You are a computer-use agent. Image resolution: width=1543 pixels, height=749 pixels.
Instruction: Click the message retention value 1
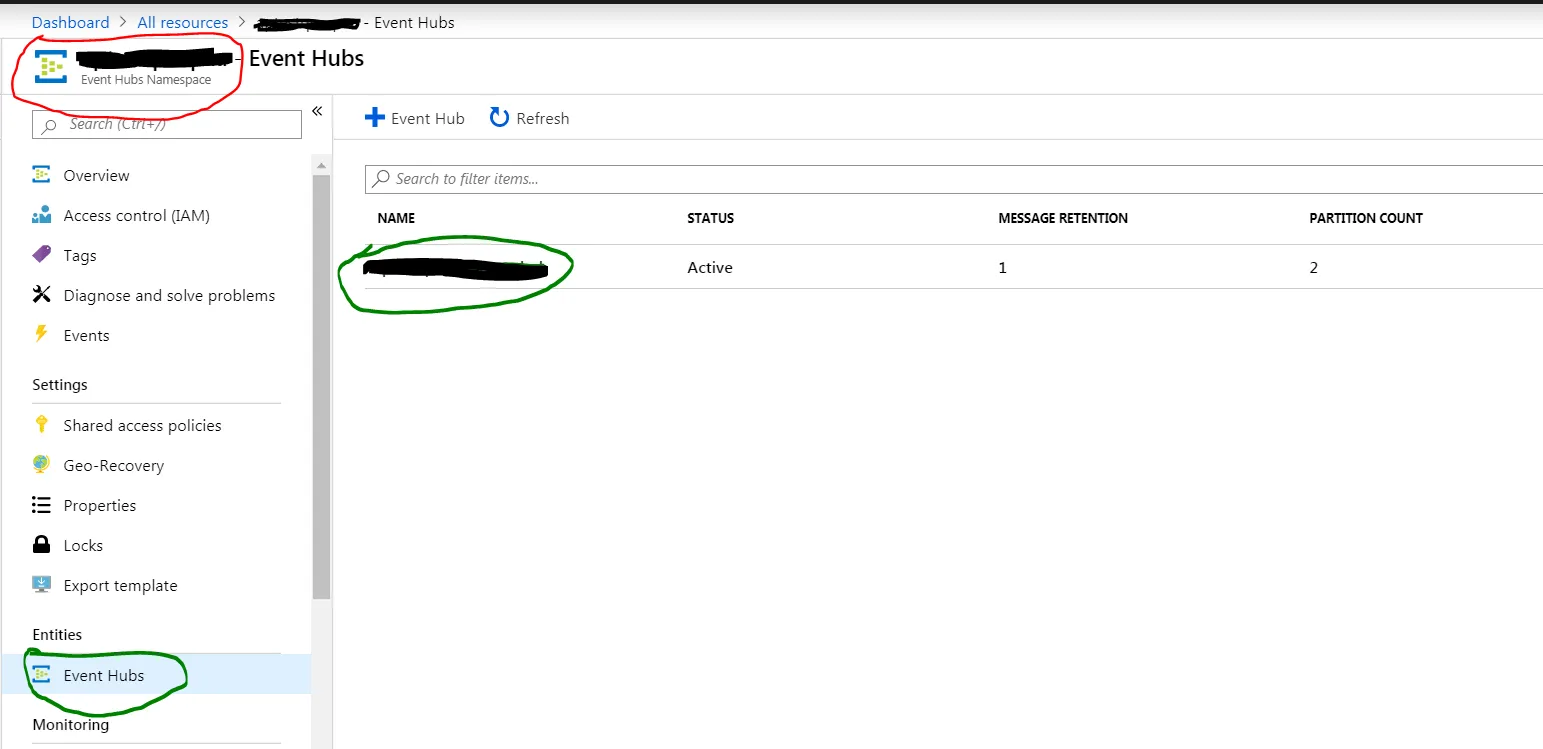tap(1003, 268)
